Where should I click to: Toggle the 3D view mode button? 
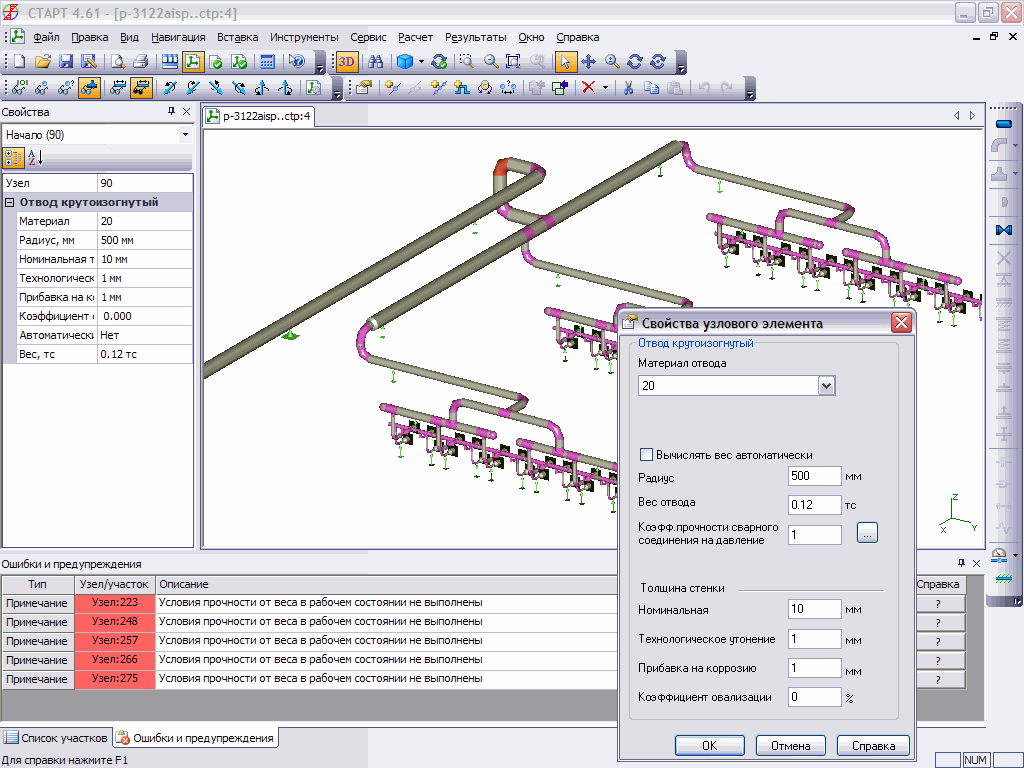346,61
